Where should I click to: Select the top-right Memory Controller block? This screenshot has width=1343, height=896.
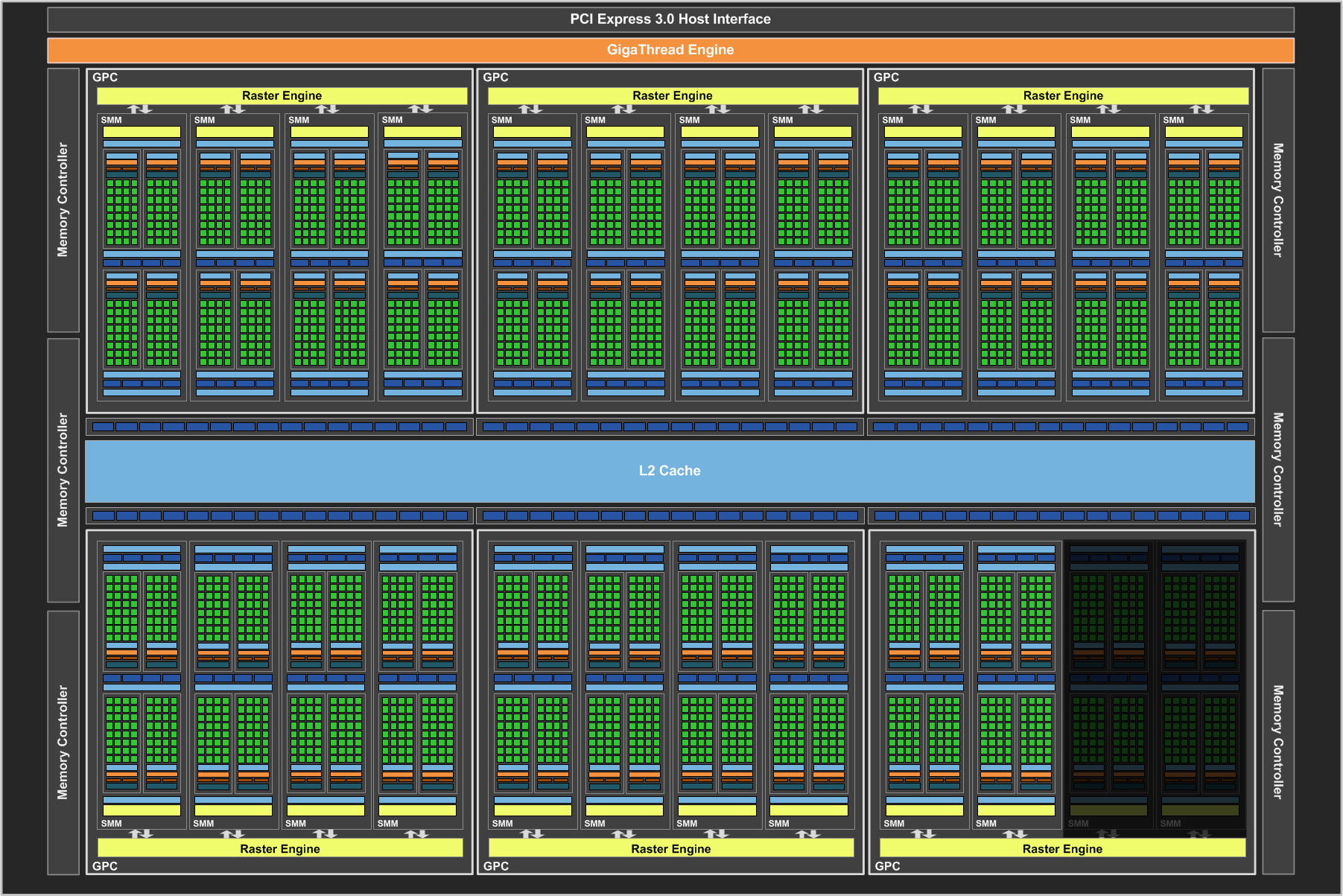pos(1278,200)
